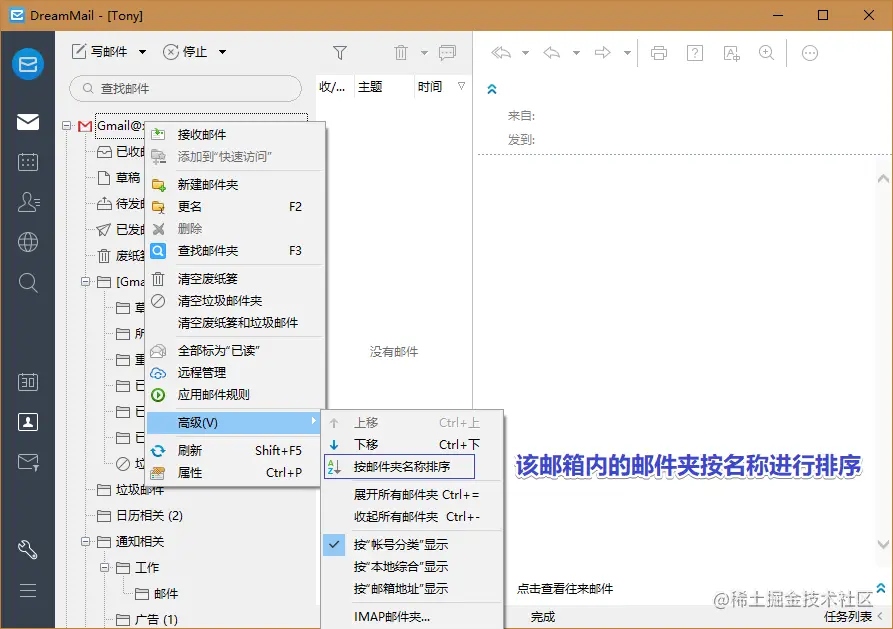Open the calendar 30 sidebar icon
Screen dimensions: 893x629
coord(28,382)
